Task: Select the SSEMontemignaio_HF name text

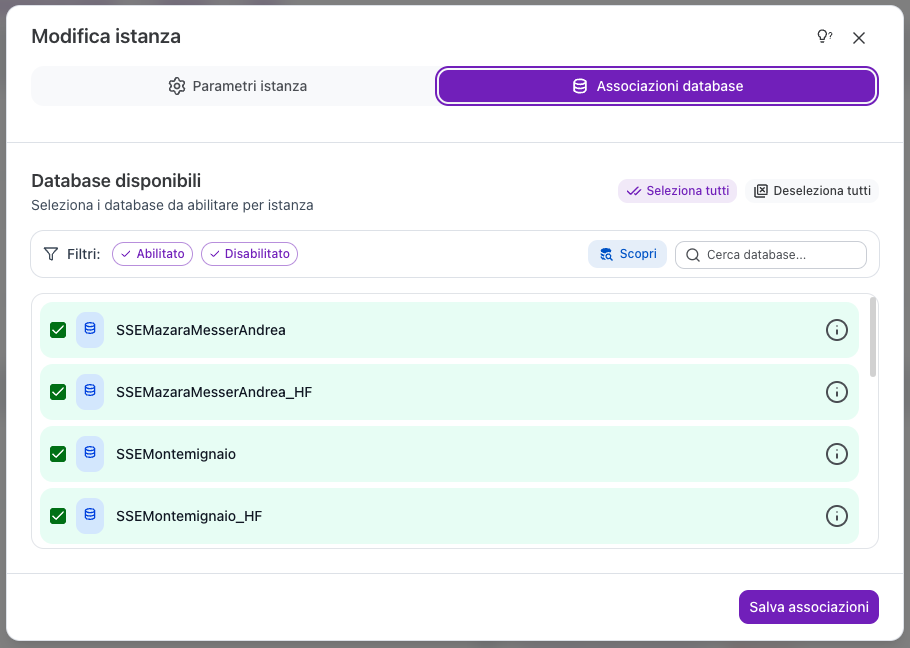Action: point(189,516)
